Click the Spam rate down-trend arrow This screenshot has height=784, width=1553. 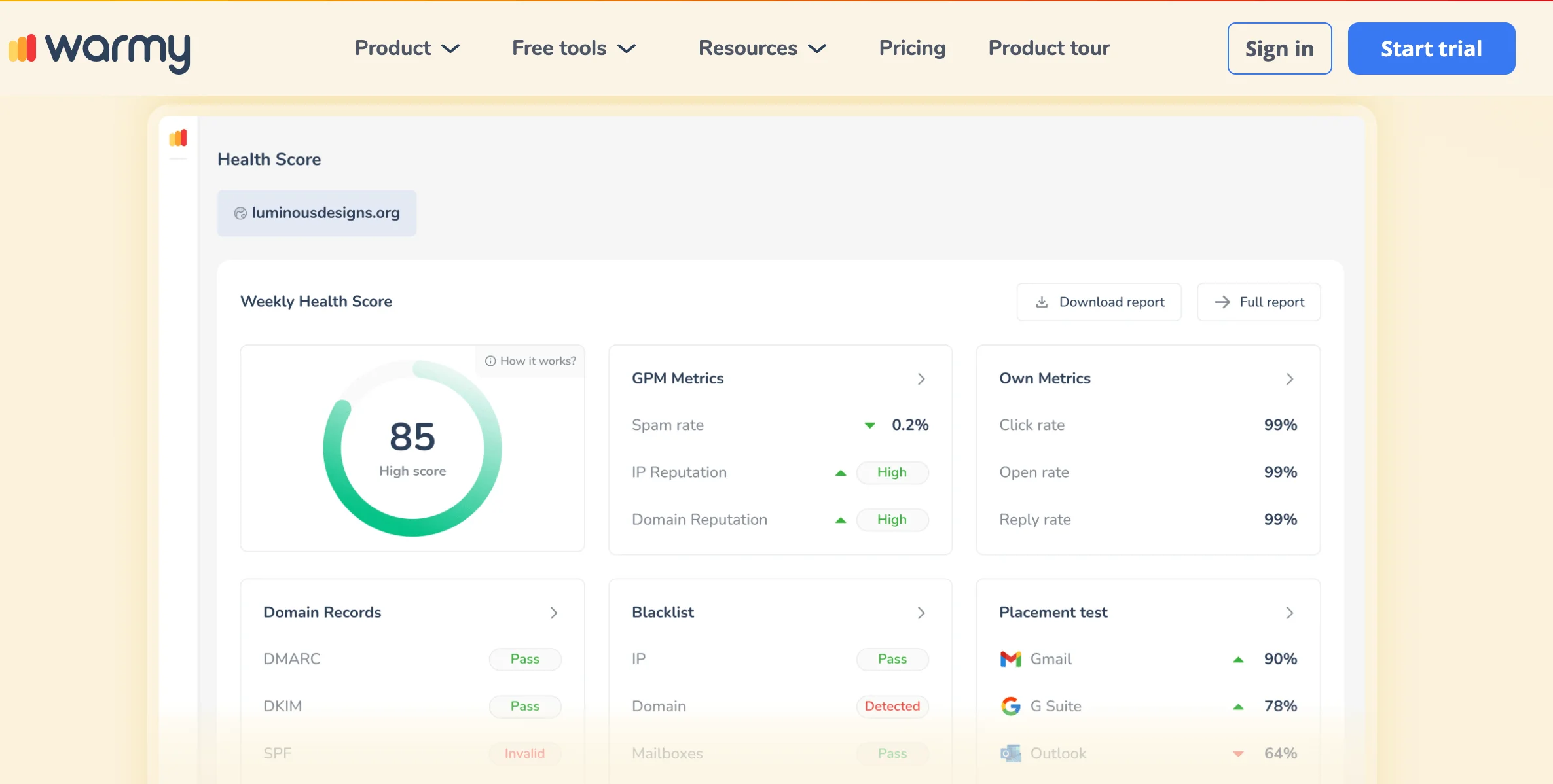tap(869, 425)
